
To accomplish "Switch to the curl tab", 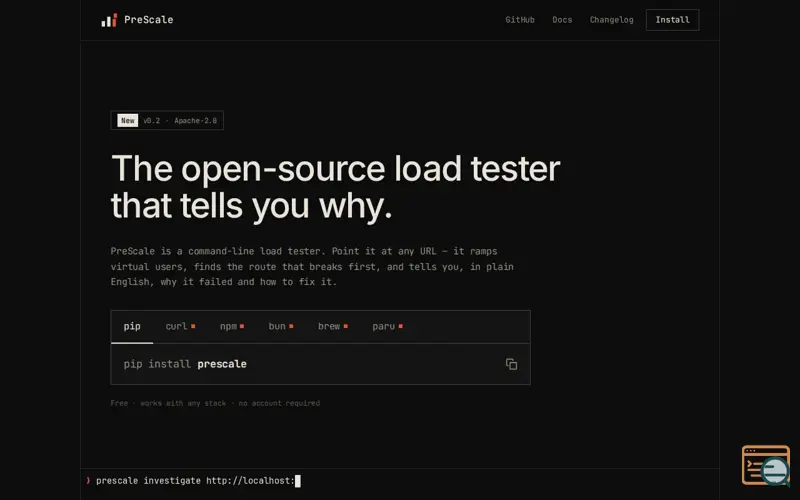I will [x=180, y=327].
